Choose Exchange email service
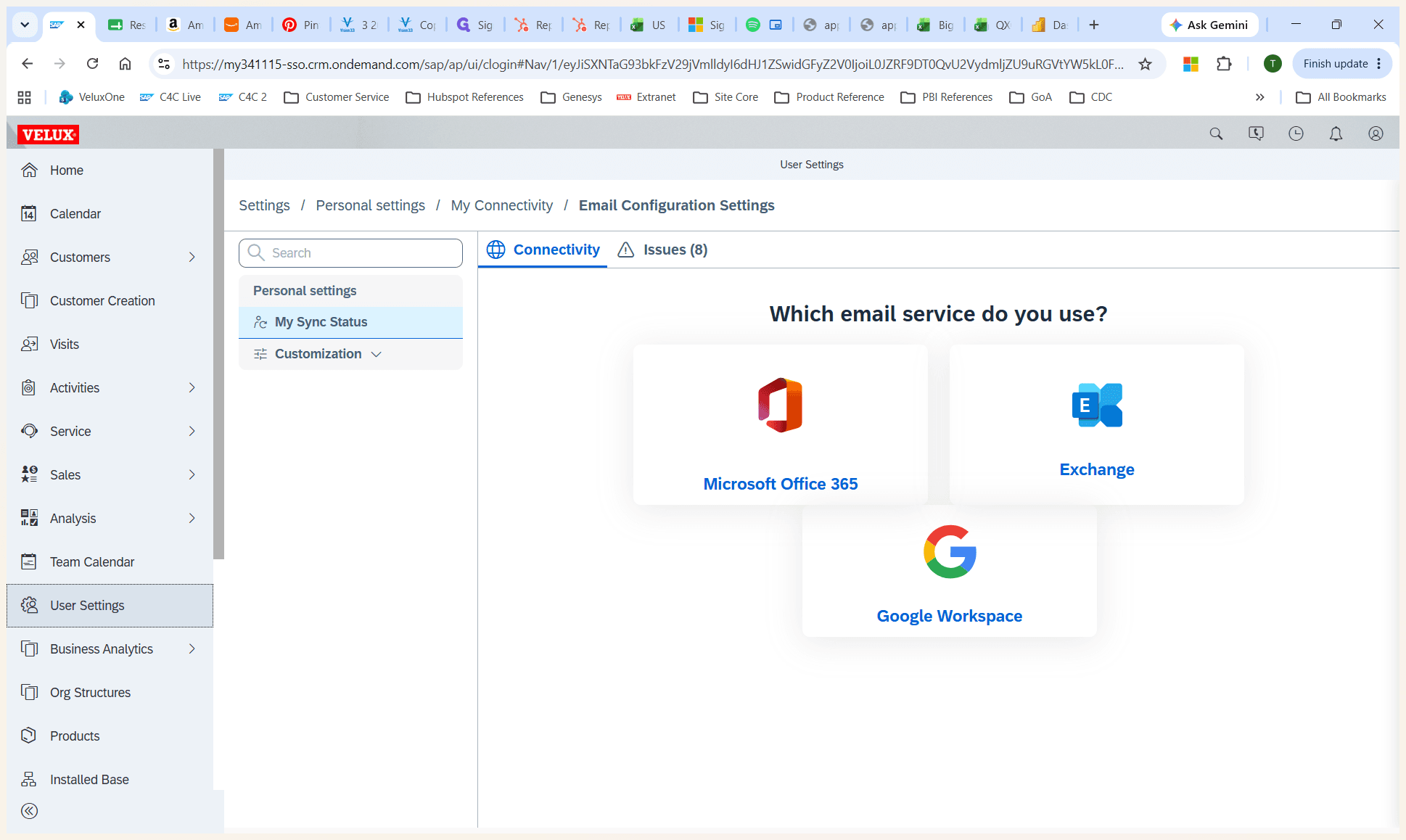 point(1097,424)
